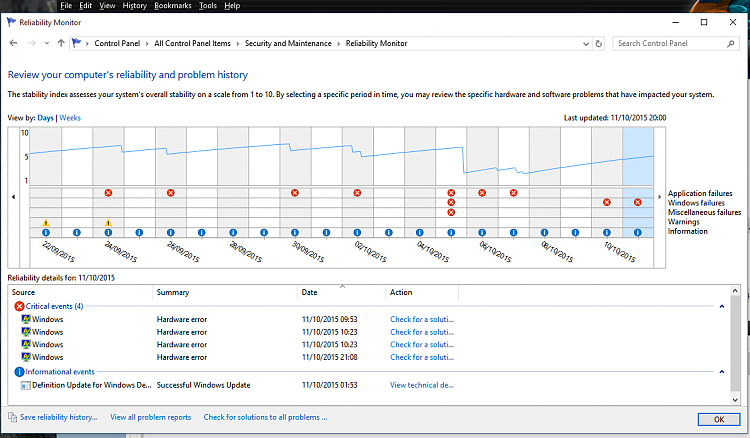750x438 pixels.
Task: Open View technical details for Definition Update
Action: click(422, 385)
